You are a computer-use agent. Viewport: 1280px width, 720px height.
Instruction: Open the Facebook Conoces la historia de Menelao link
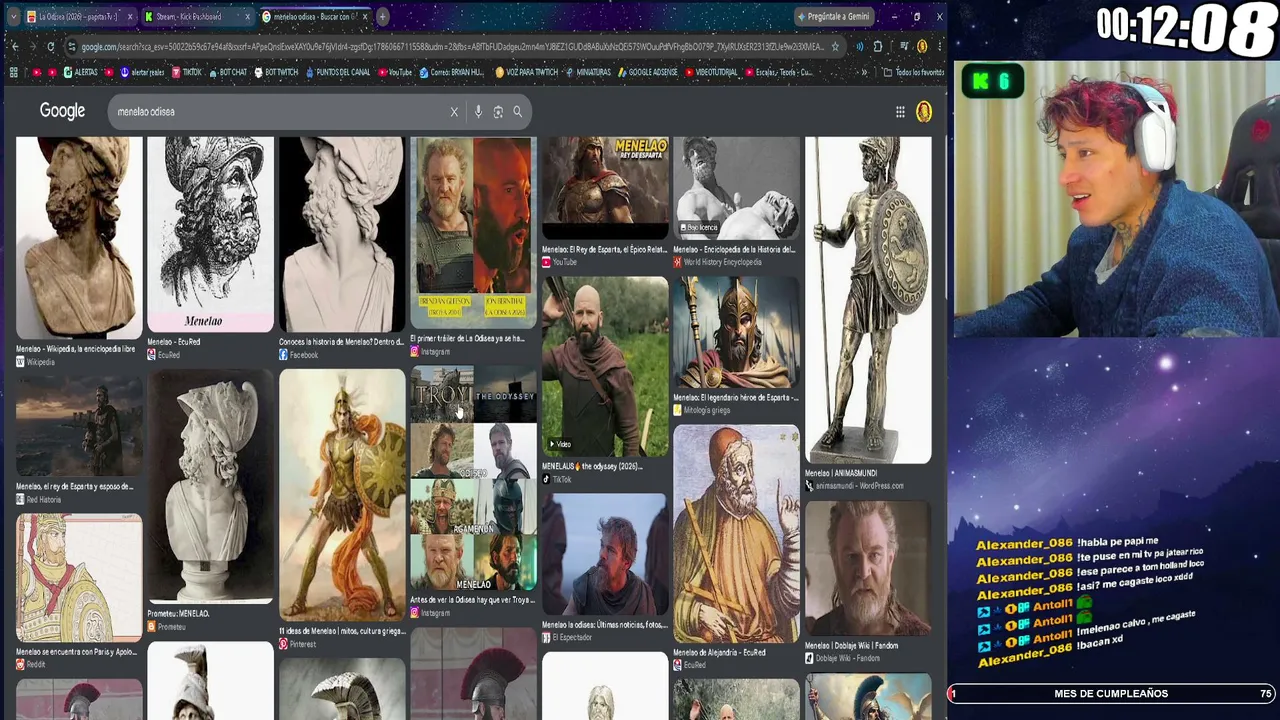coord(341,342)
